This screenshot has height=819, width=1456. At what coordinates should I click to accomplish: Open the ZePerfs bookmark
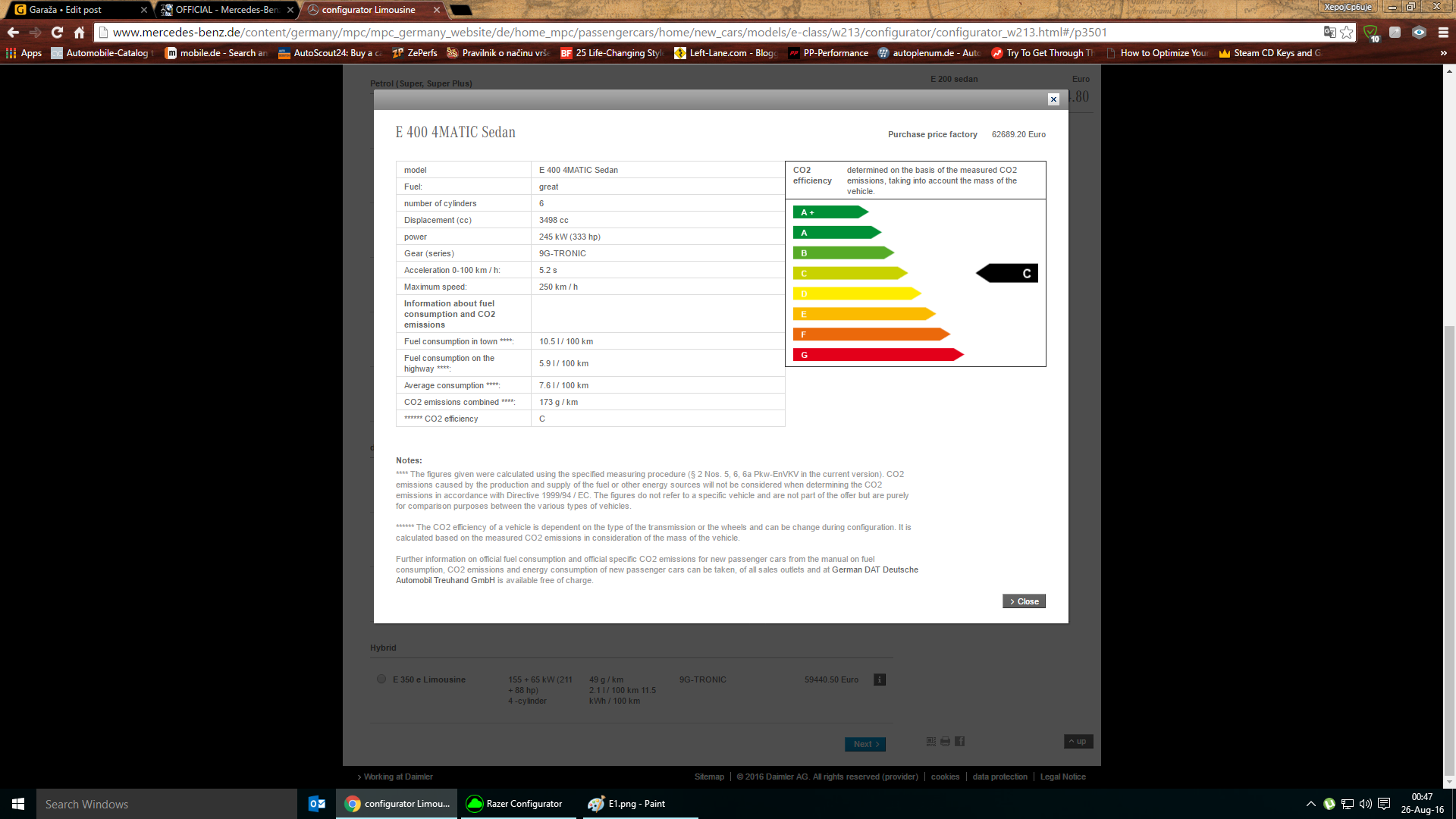click(415, 53)
